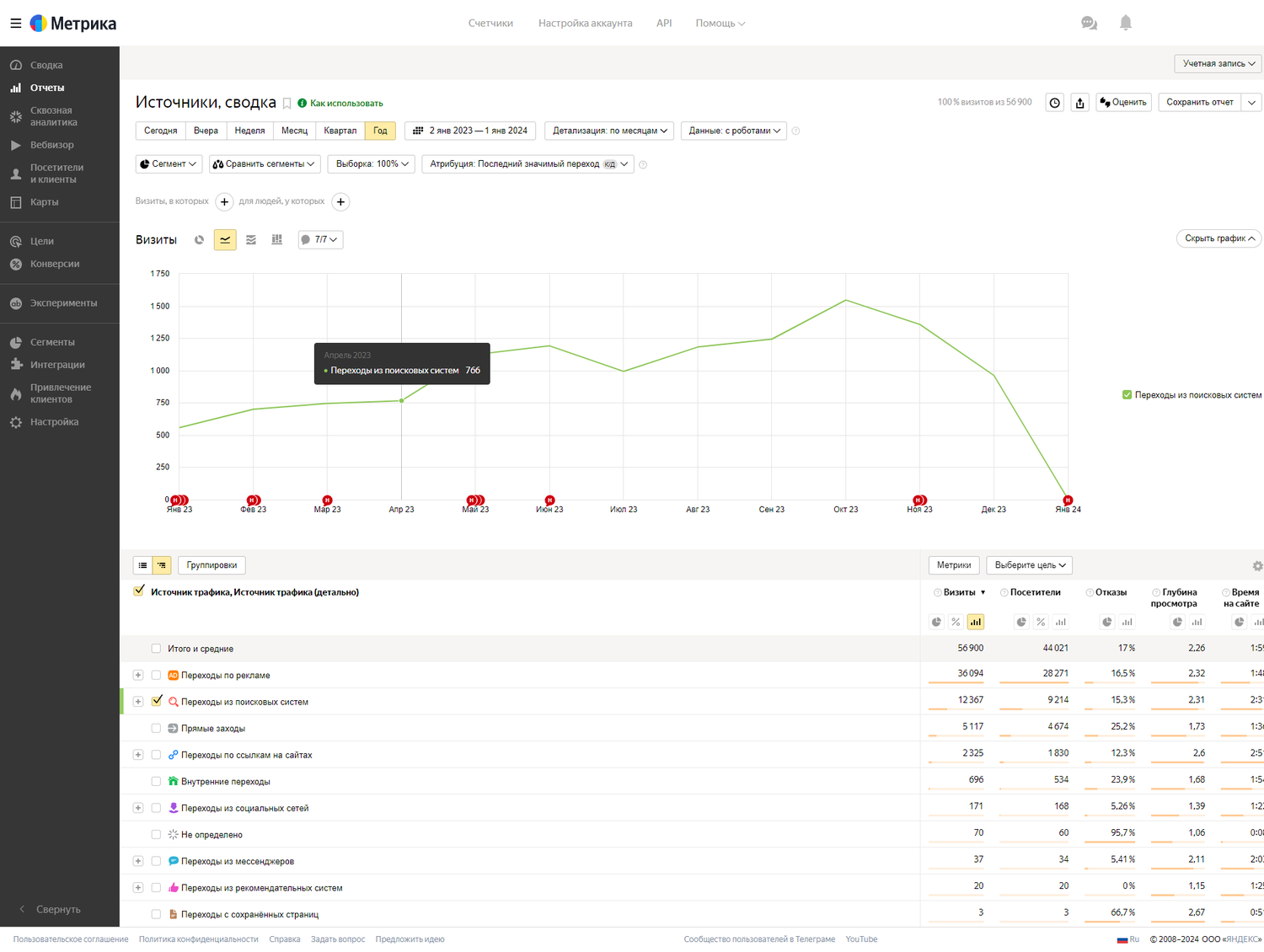Screen dimensions: 1264x952
Task: Check the Итого и средние row
Action: 156,649
